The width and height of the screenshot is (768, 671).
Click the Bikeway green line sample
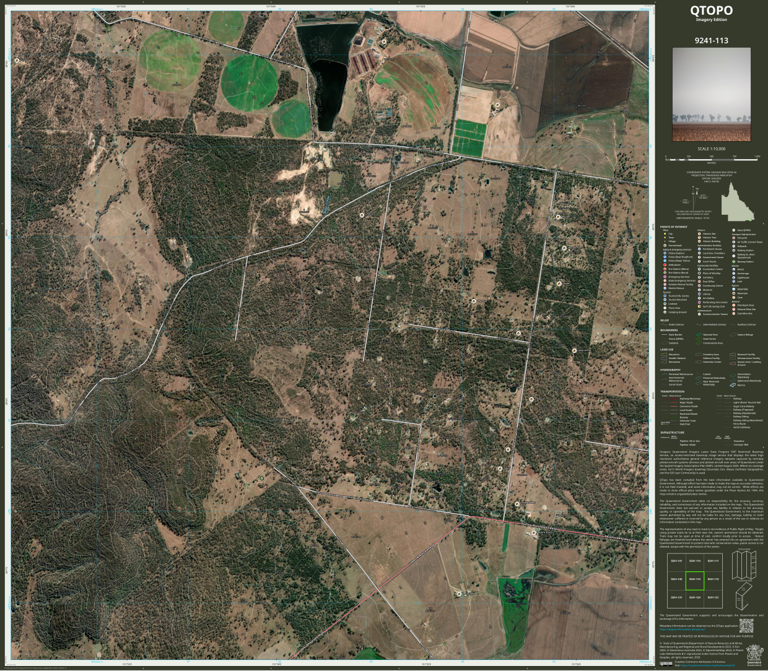674,417
